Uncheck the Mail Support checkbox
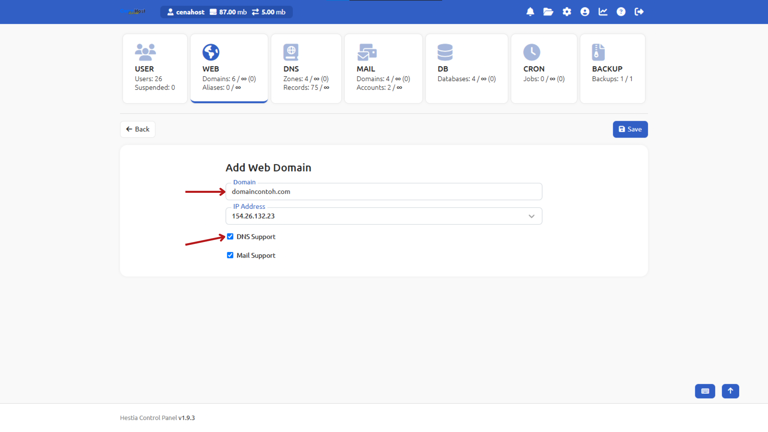The image size is (768, 432). pos(230,255)
